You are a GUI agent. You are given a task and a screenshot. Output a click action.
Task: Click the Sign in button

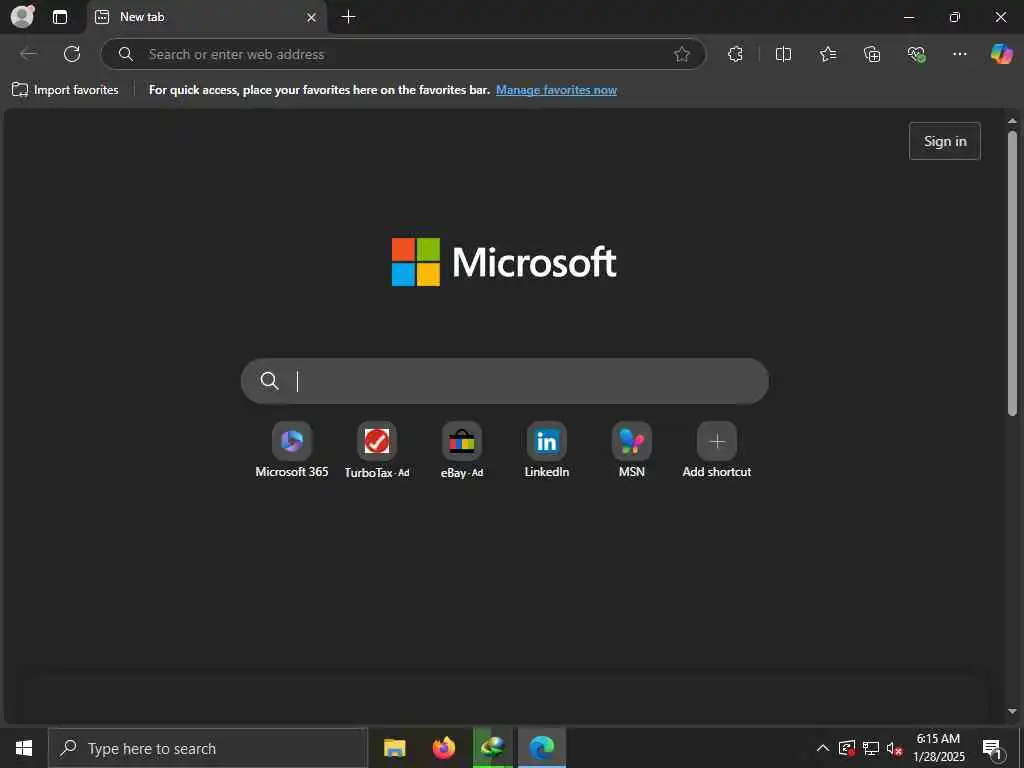945,141
